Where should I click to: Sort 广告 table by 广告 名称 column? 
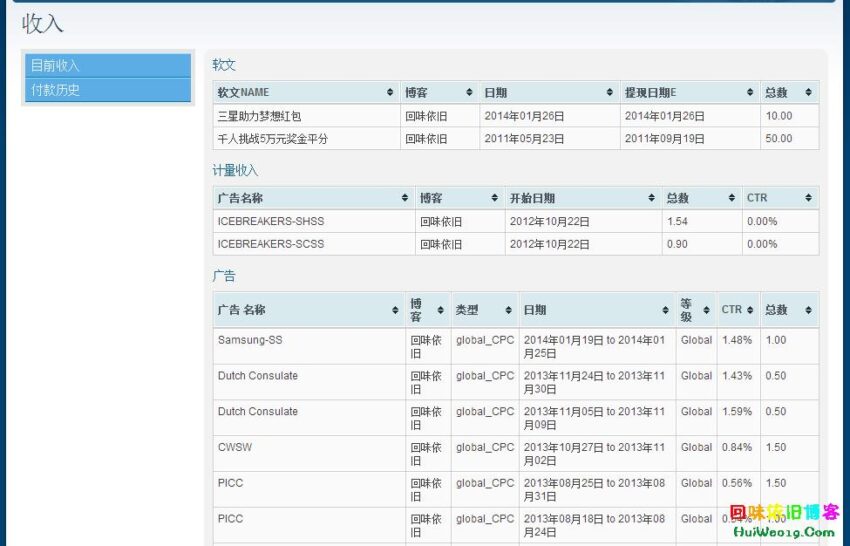308,310
